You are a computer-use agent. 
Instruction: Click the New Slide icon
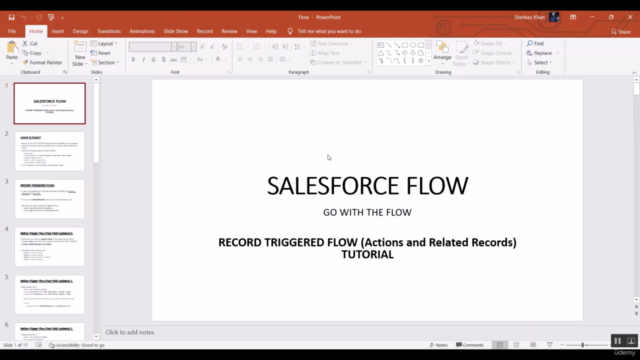[80, 47]
